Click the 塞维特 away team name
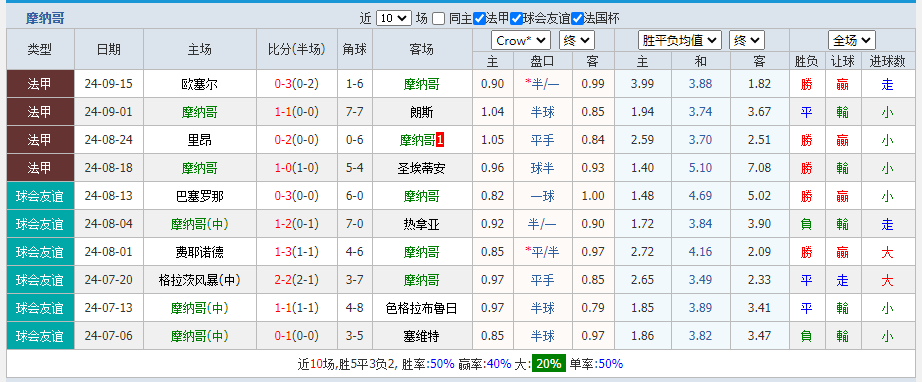This screenshot has height=382, width=922. [x=422, y=336]
